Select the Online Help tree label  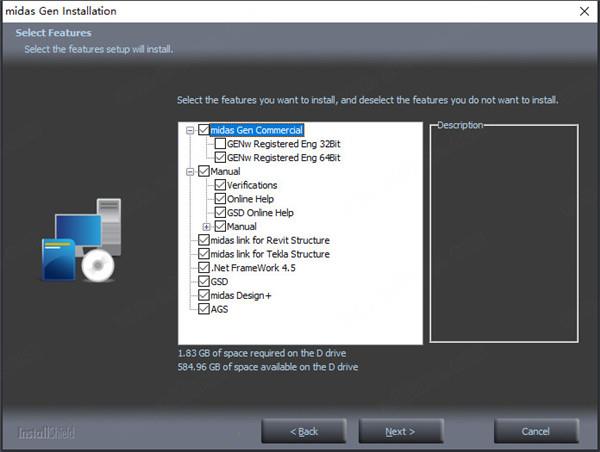coord(250,199)
